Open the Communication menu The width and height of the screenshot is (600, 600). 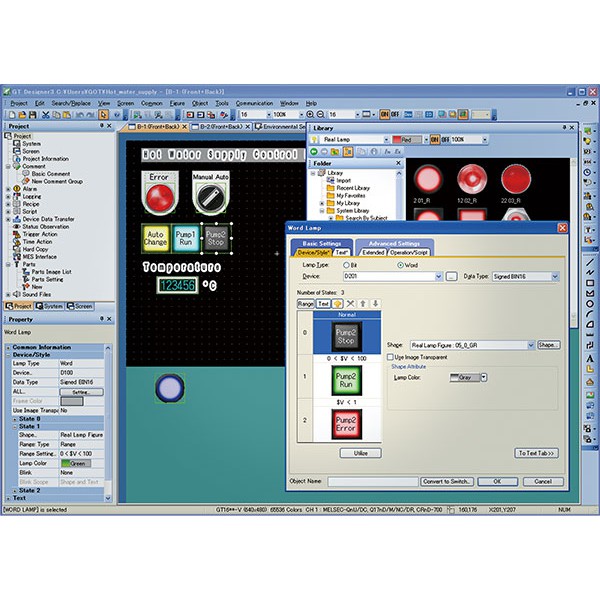tap(254, 103)
